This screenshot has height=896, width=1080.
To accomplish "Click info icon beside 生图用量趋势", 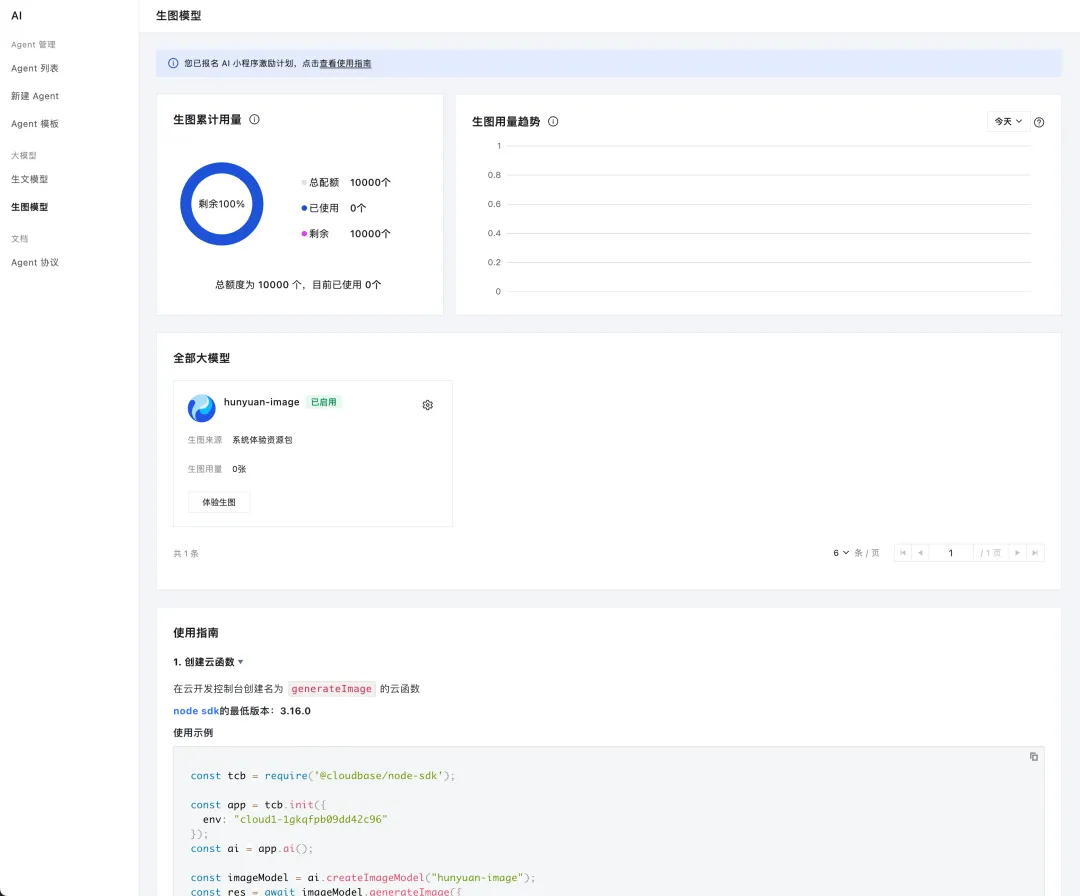I will [553, 122].
